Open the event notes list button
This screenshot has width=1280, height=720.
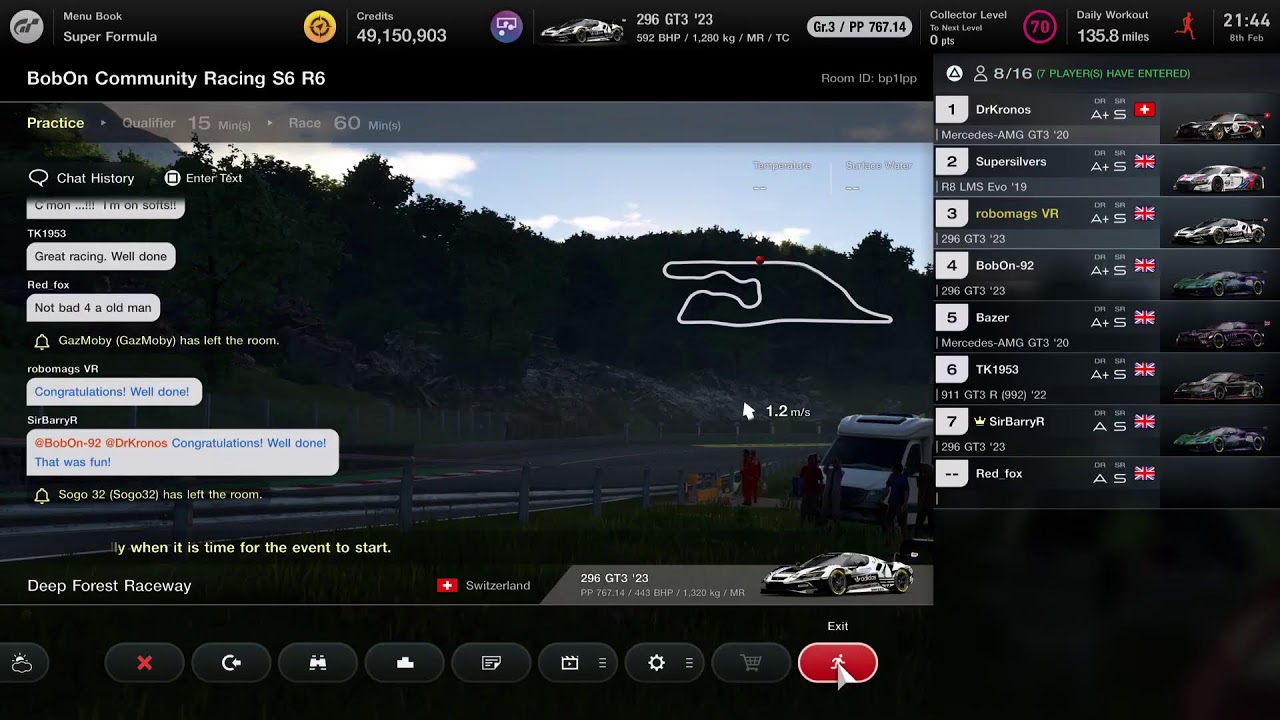(491, 663)
